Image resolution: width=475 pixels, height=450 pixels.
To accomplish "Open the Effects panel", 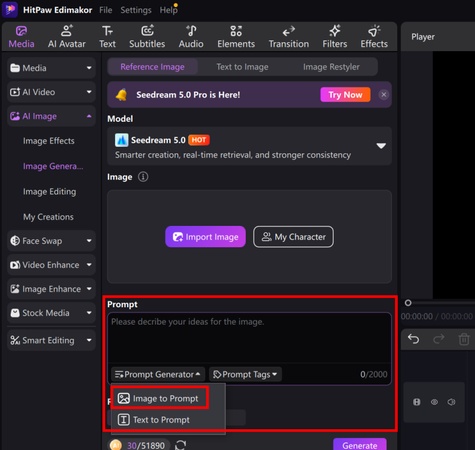I will click(x=374, y=37).
